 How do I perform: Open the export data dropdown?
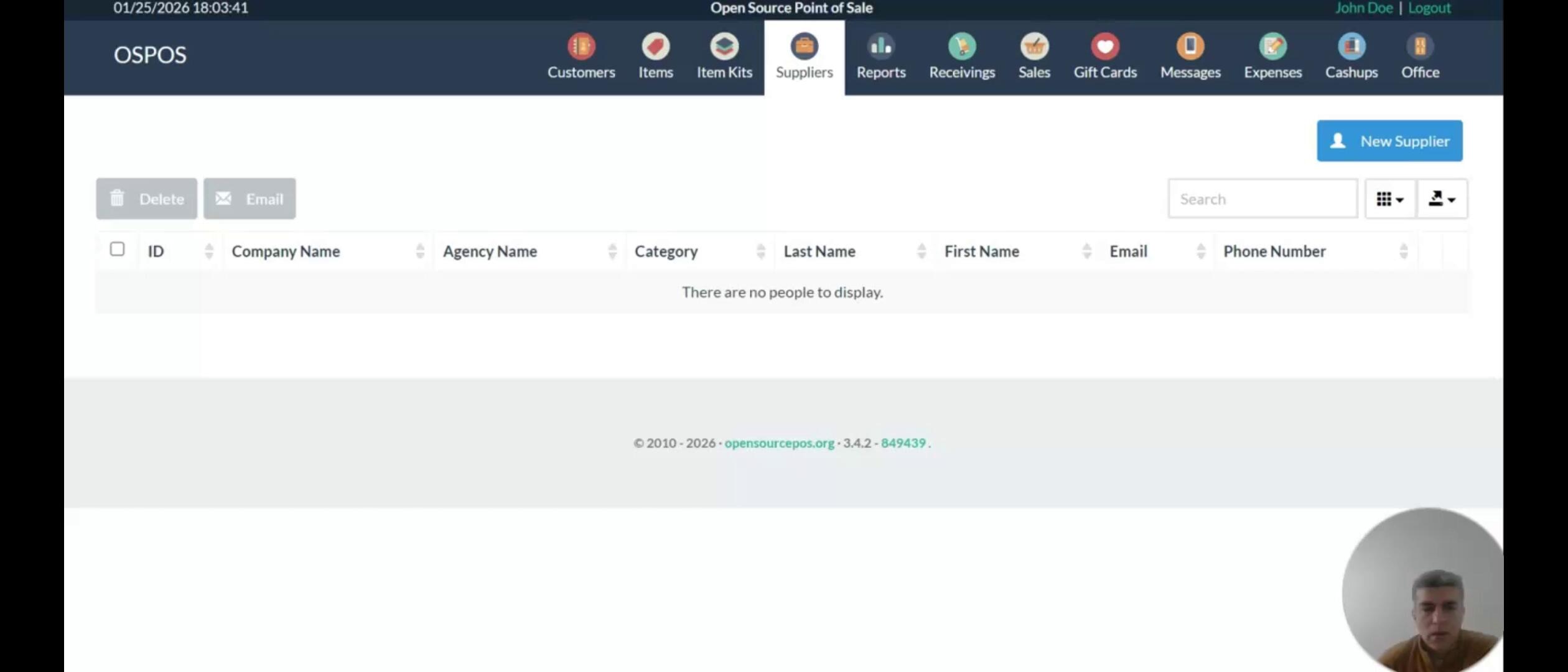[1441, 199]
